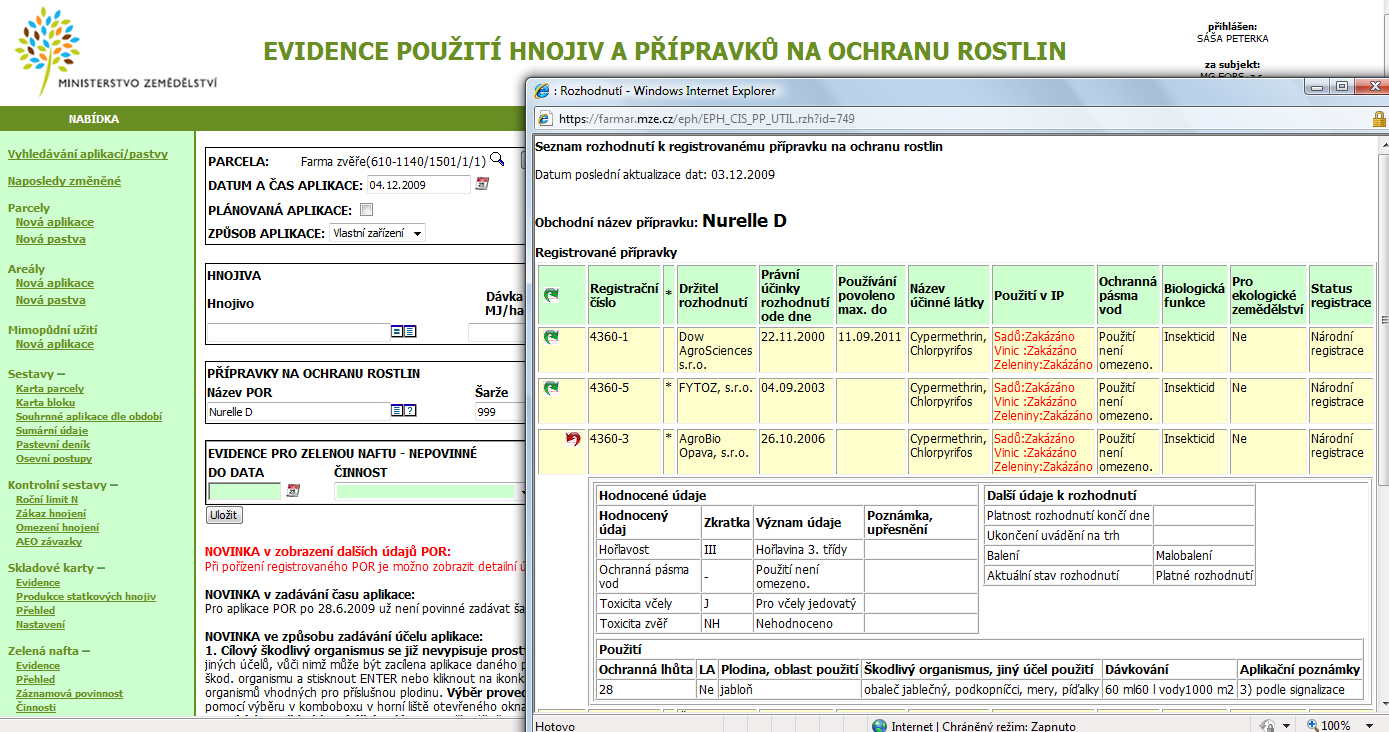The width and height of the screenshot is (1389, 732).
Task: Click 11.09.2011 max usage date cell
Action: 870,350
